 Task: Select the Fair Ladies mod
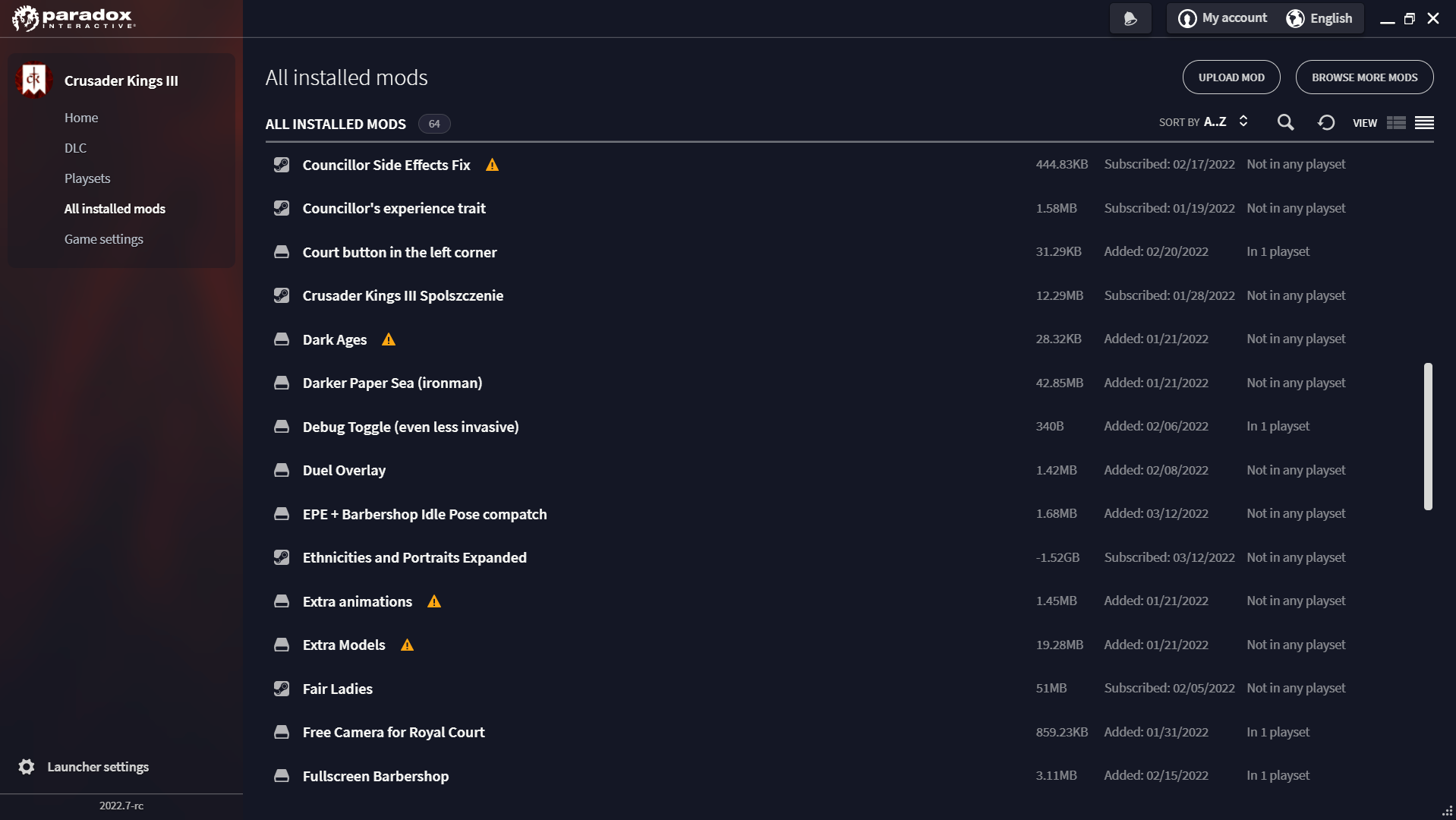[338, 689]
